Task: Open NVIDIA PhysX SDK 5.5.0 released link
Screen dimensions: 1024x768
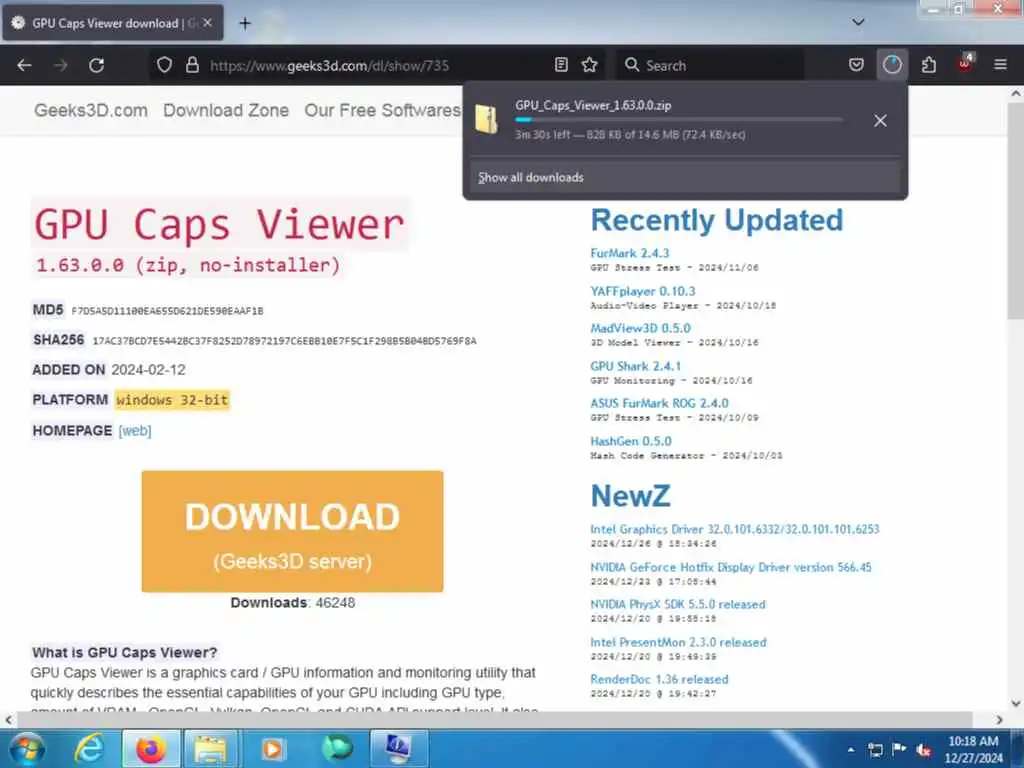Action: click(x=678, y=605)
